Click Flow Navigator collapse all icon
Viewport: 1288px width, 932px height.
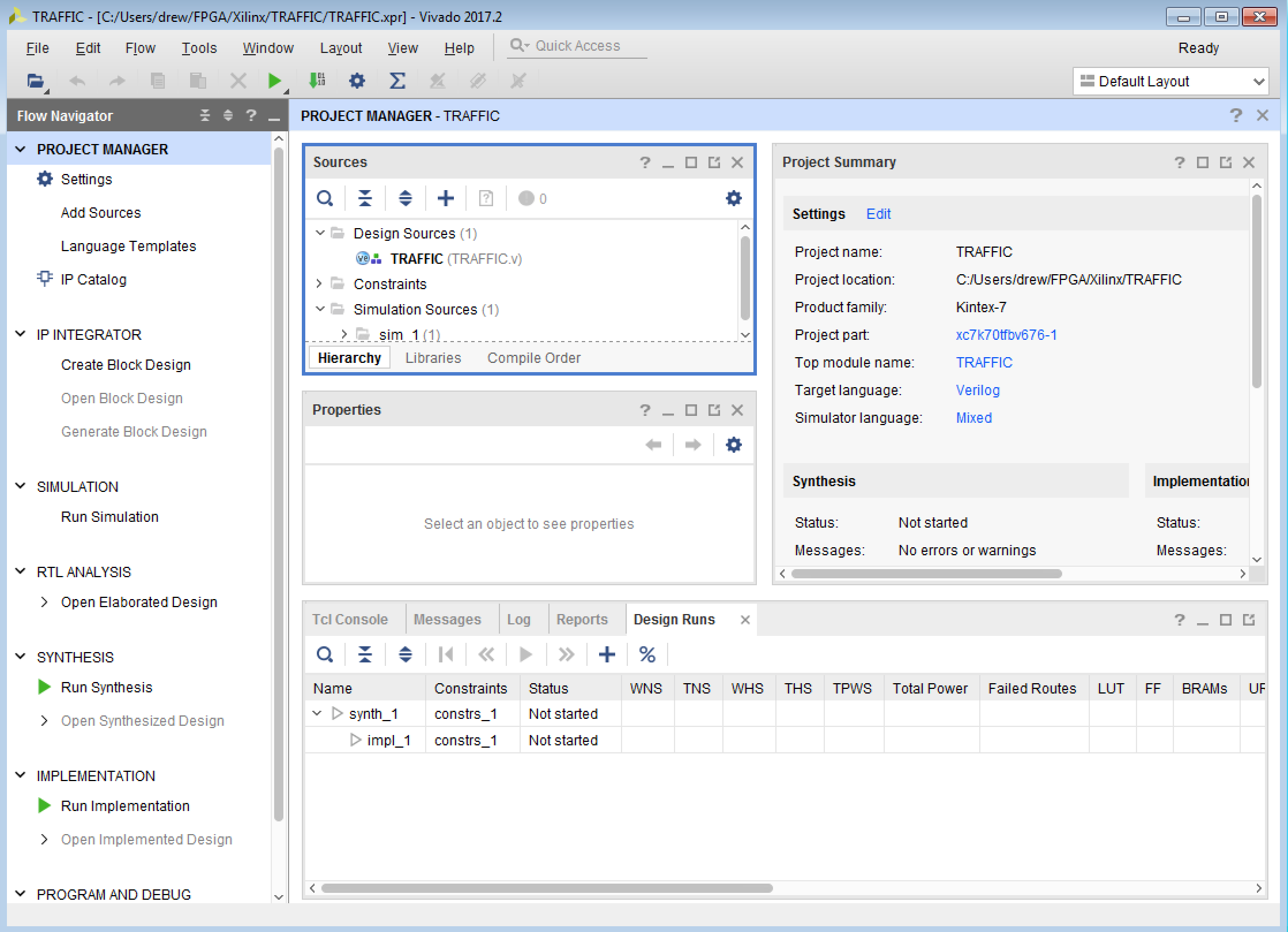click(x=205, y=115)
